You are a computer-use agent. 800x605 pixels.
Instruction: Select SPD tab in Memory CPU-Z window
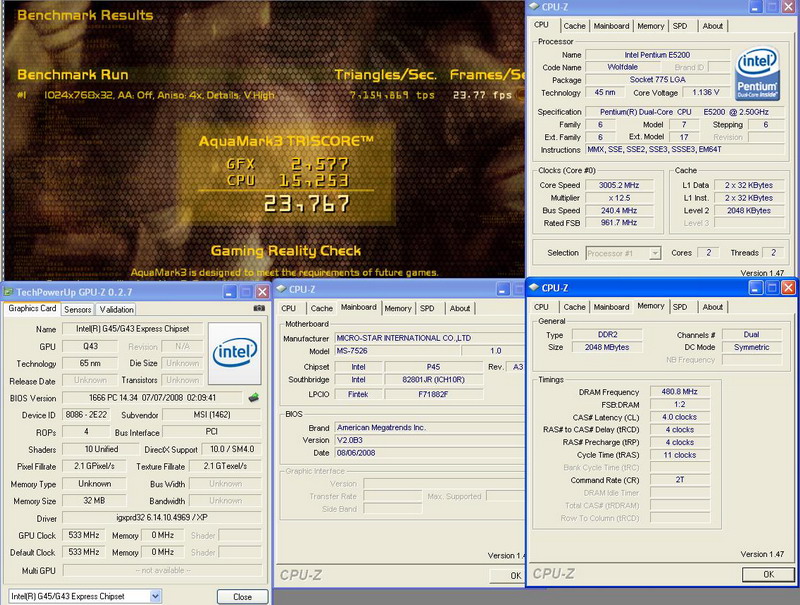point(680,307)
